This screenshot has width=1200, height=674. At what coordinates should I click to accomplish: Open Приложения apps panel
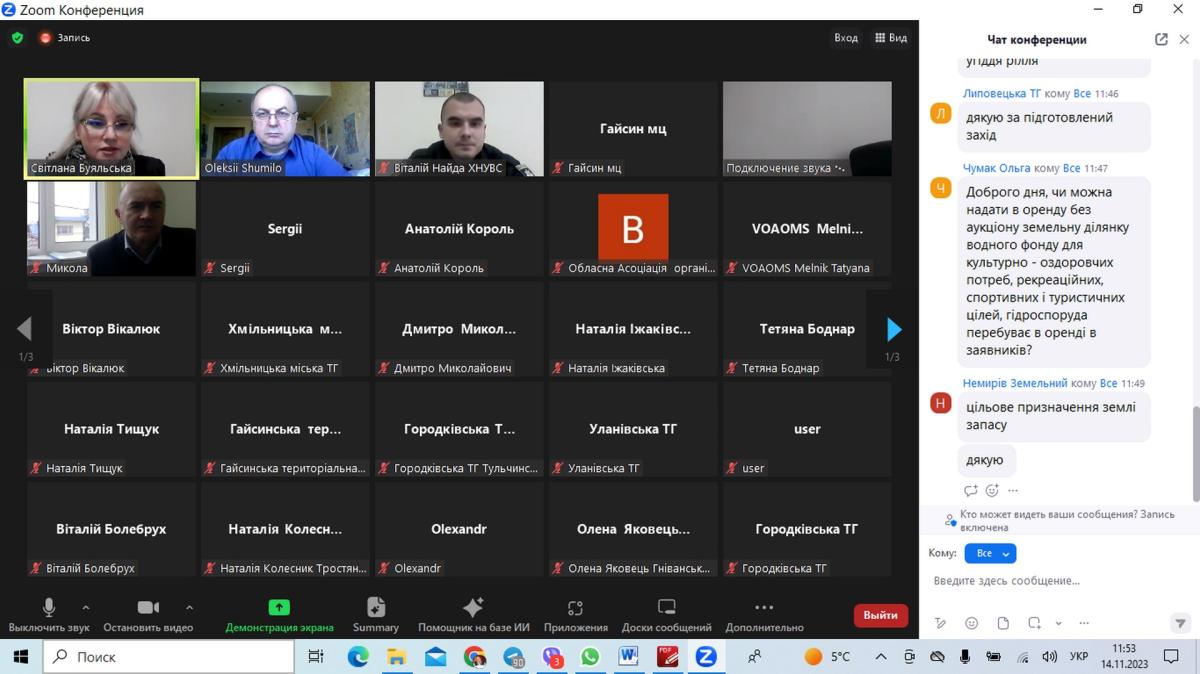click(x=575, y=615)
